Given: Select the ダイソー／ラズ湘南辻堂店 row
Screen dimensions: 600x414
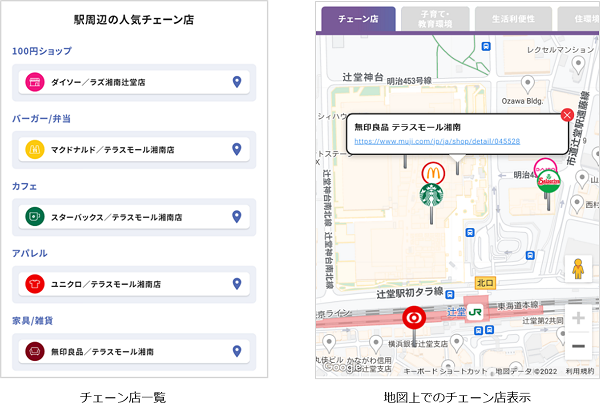Looking at the screenshot, I should coord(134,82).
